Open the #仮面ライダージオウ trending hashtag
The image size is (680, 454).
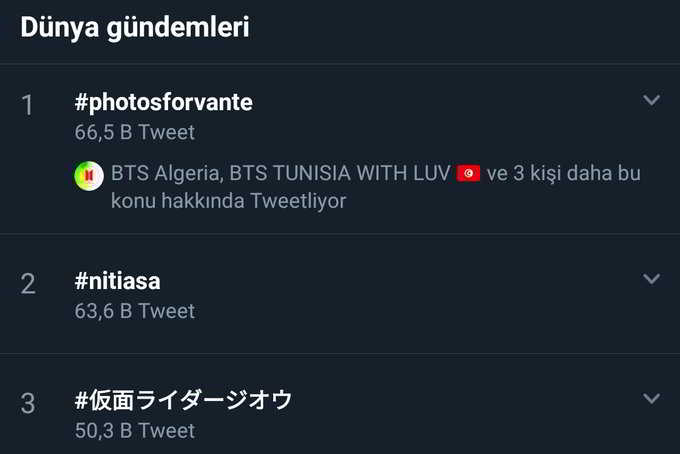coord(183,400)
